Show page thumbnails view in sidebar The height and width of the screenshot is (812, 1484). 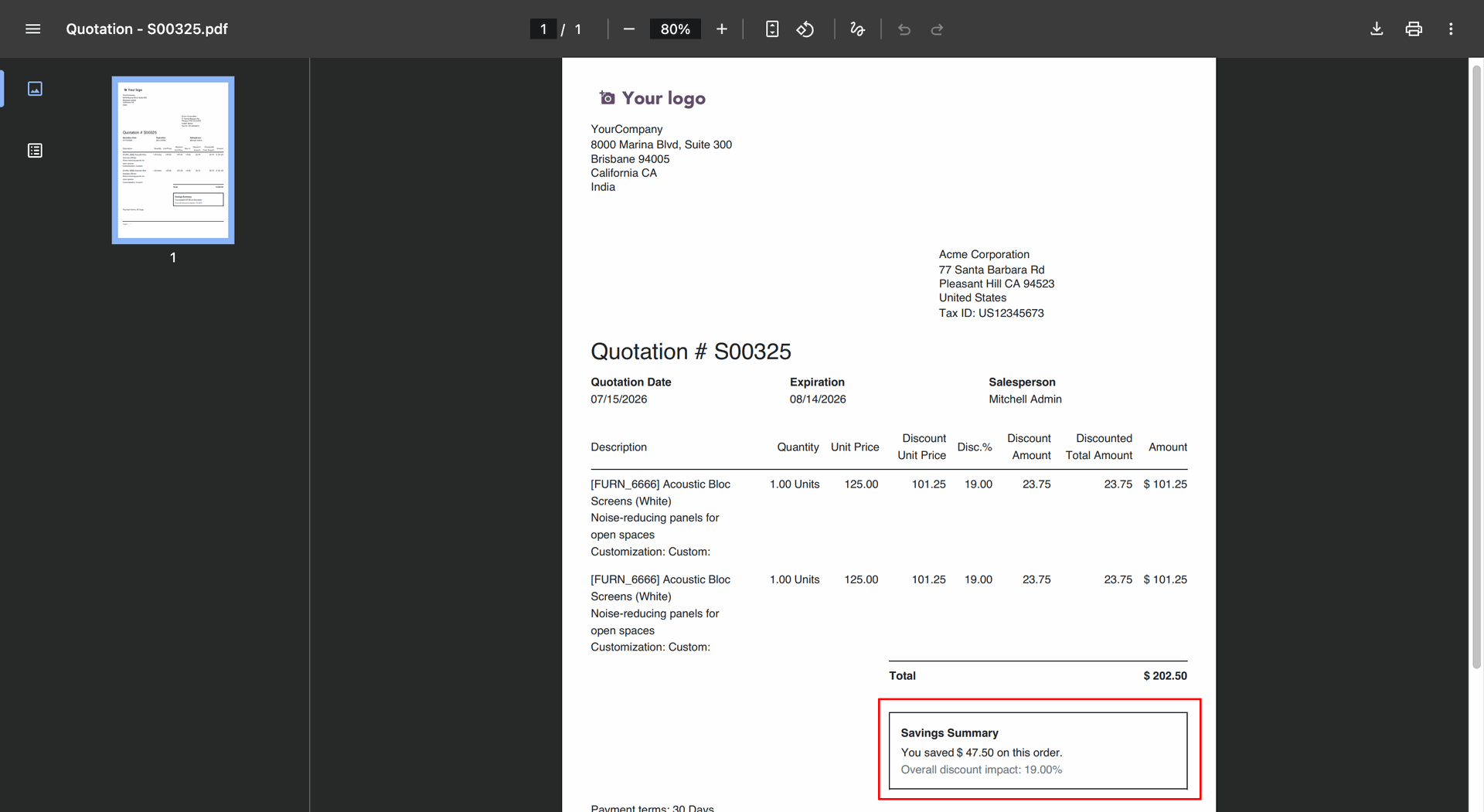35,89
